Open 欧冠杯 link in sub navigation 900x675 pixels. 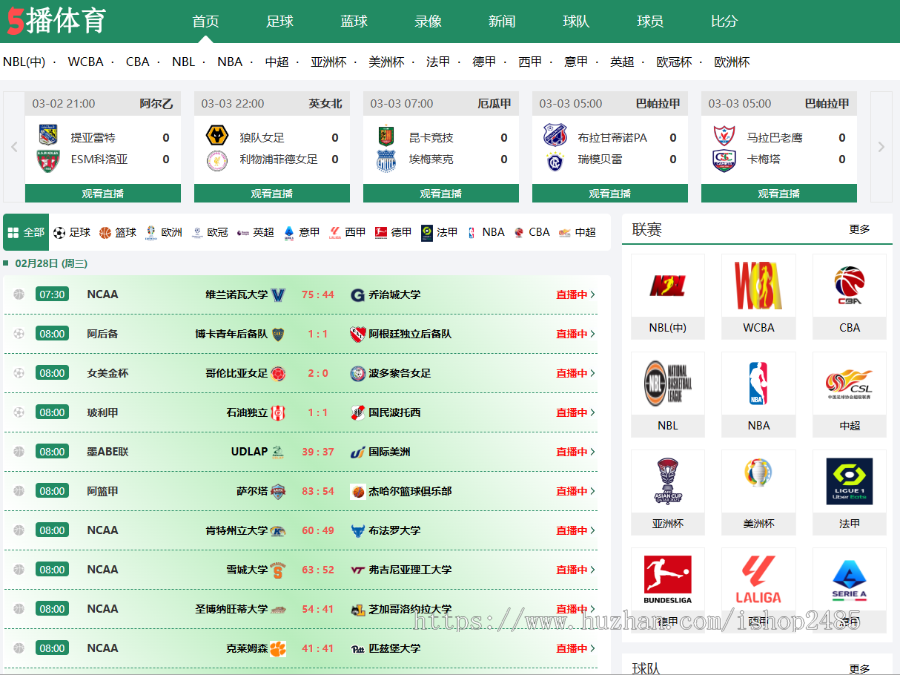674,62
